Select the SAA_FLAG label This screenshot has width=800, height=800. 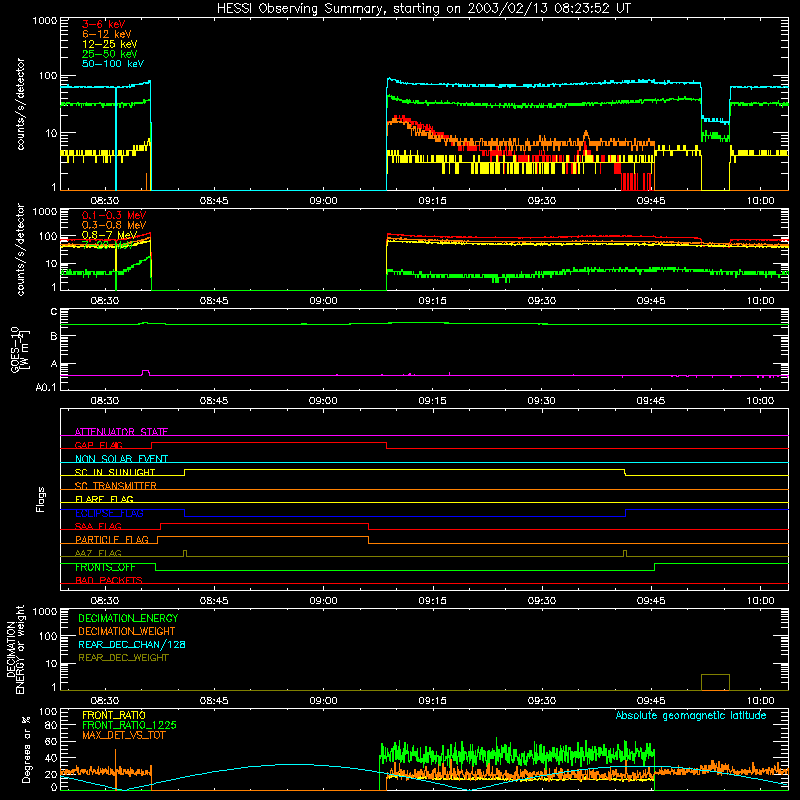click(98, 526)
